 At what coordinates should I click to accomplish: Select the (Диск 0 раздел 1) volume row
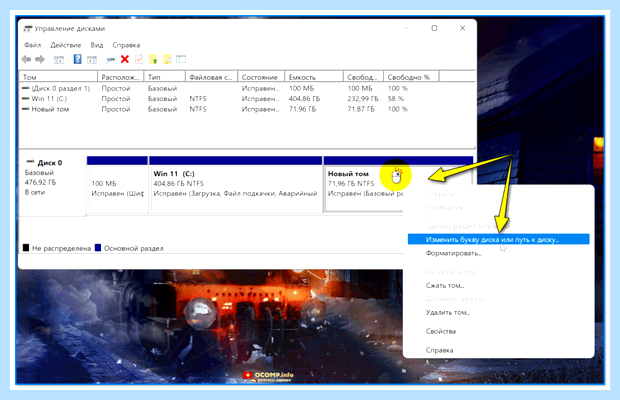(60, 88)
